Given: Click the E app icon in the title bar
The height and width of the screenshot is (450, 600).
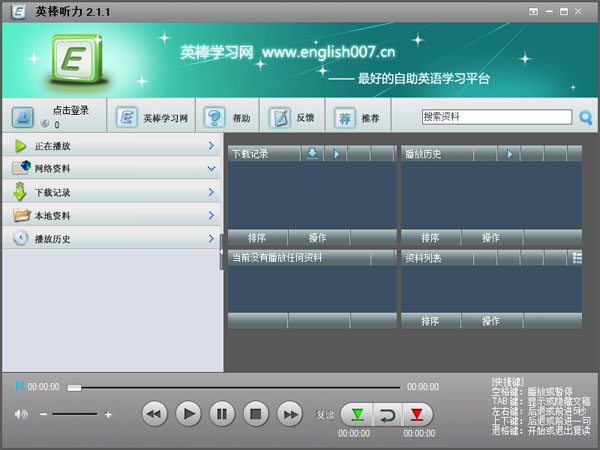Looking at the screenshot, I should [x=18, y=11].
